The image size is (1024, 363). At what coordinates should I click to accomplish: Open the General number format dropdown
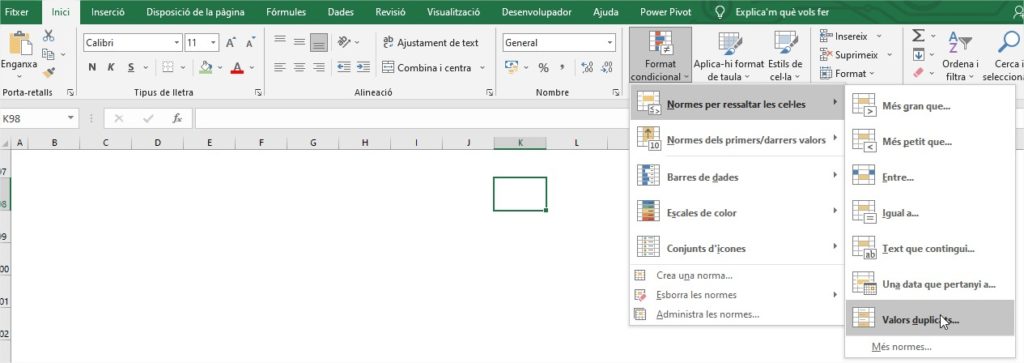click(x=611, y=43)
